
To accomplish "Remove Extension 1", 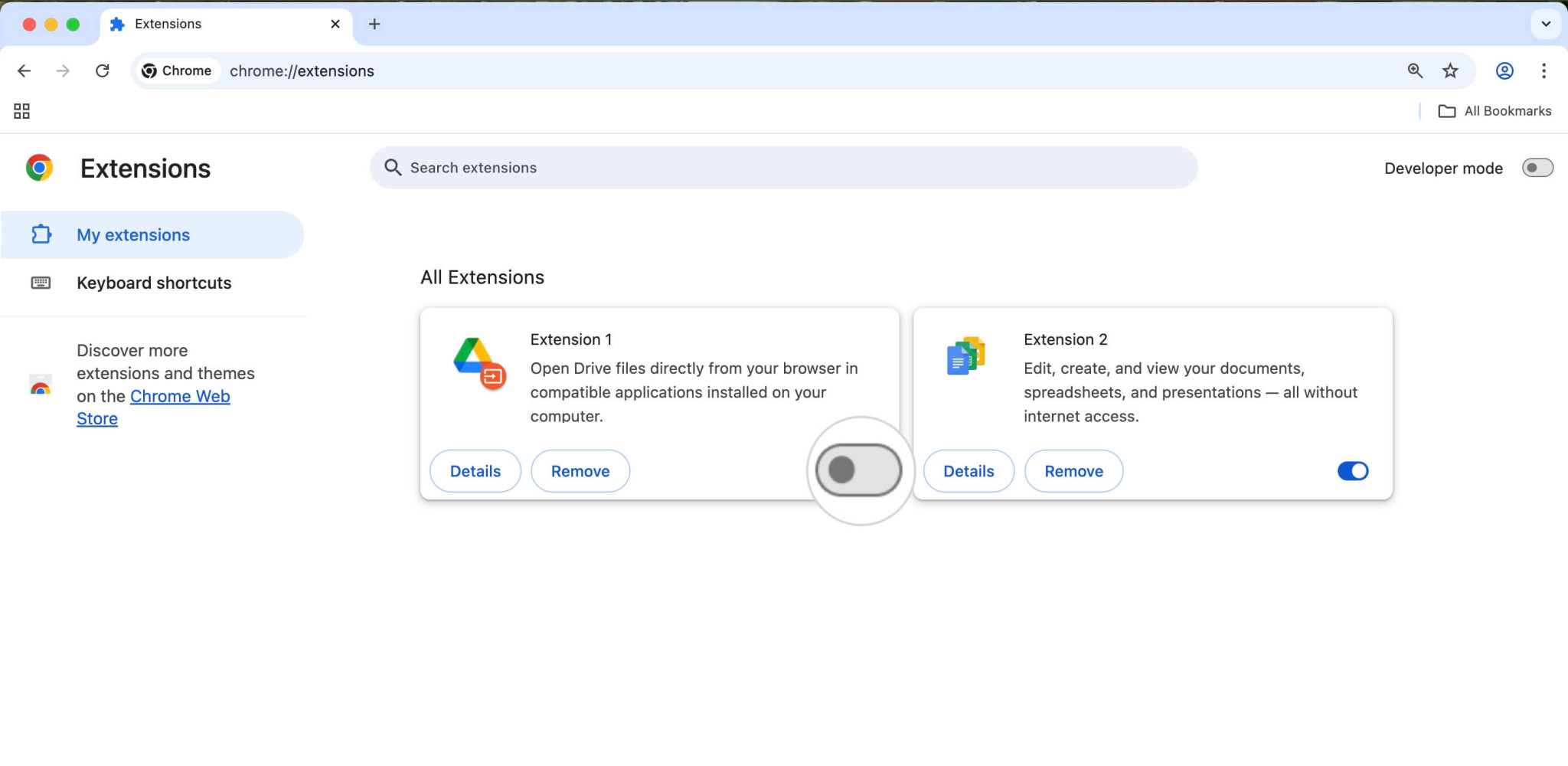I will tap(580, 471).
